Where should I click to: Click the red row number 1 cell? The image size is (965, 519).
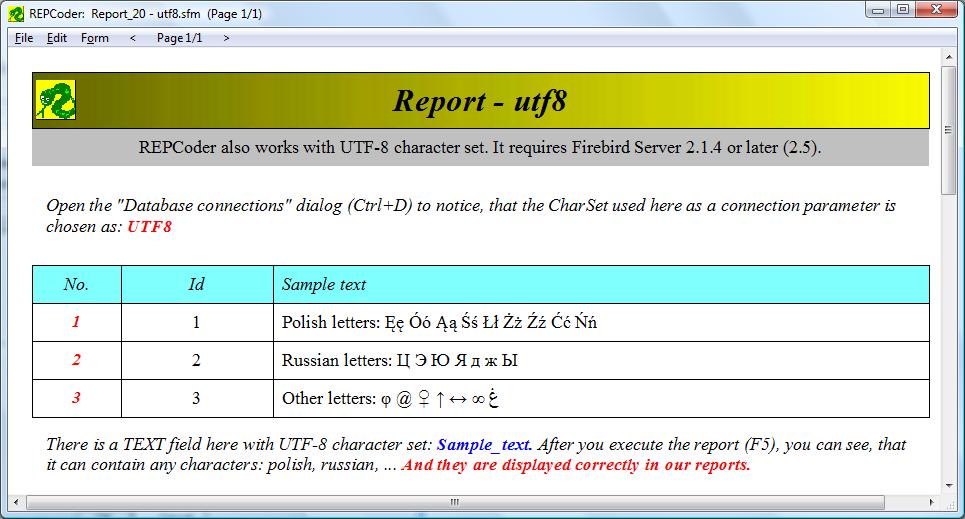77,322
